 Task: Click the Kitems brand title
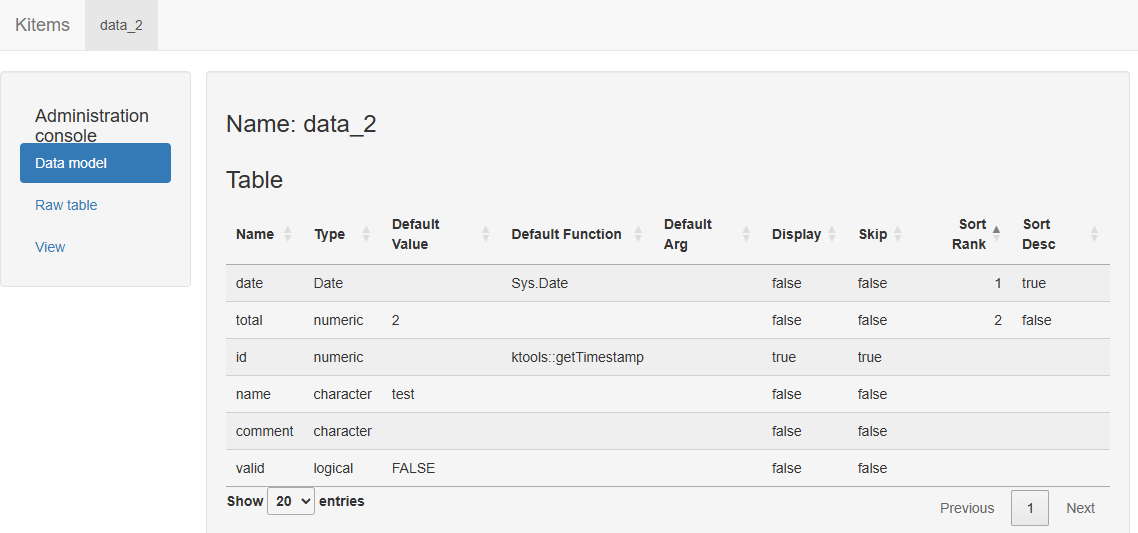click(x=42, y=25)
